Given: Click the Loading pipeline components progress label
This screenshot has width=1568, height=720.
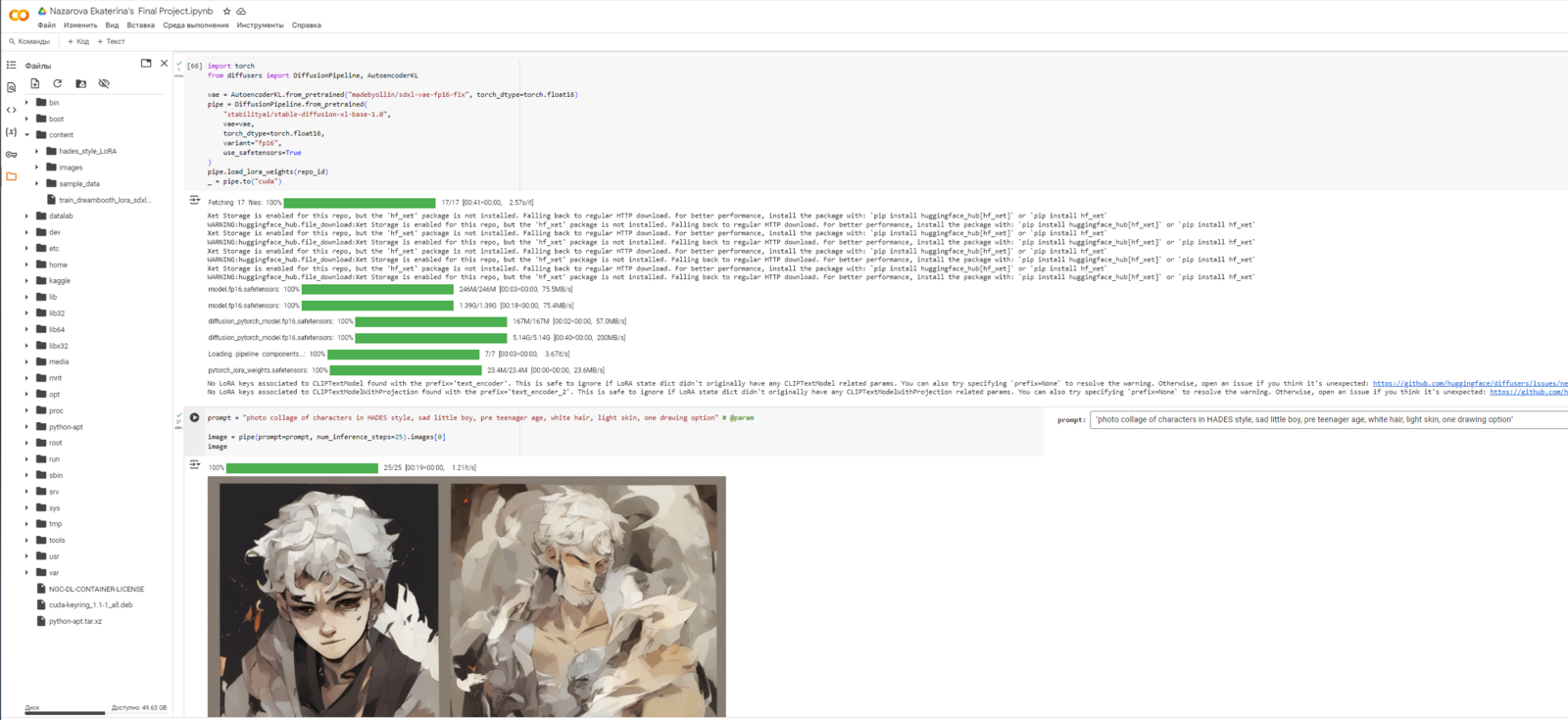Looking at the screenshot, I should (x=257, y=354).
